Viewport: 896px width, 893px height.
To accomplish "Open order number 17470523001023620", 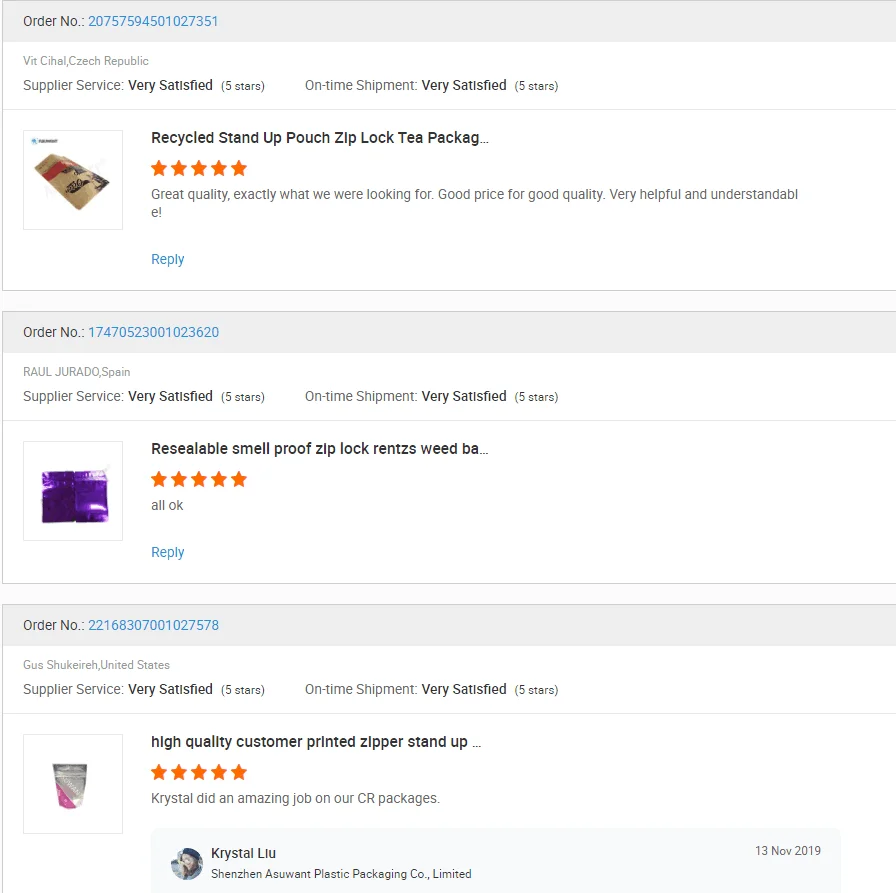I will (x=153, y=332).
